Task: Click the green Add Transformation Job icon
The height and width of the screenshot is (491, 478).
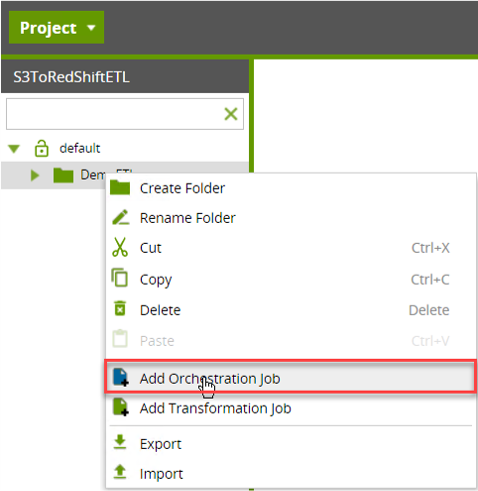Action: point(121,407)
